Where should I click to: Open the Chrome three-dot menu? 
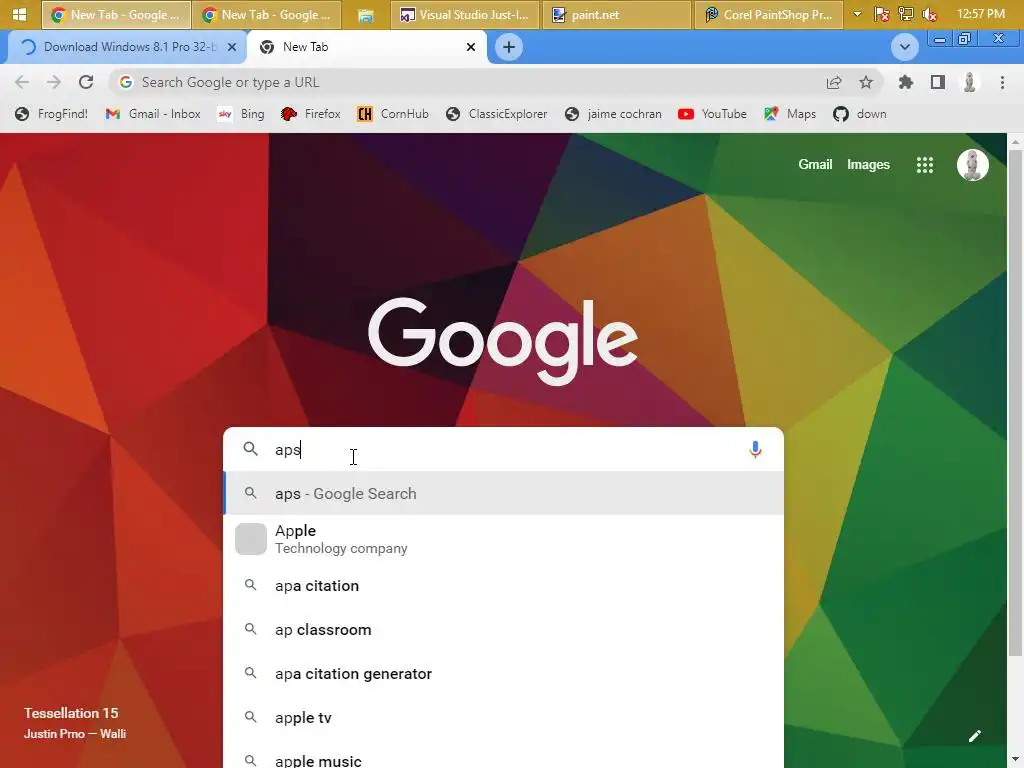coord(1002,82)
